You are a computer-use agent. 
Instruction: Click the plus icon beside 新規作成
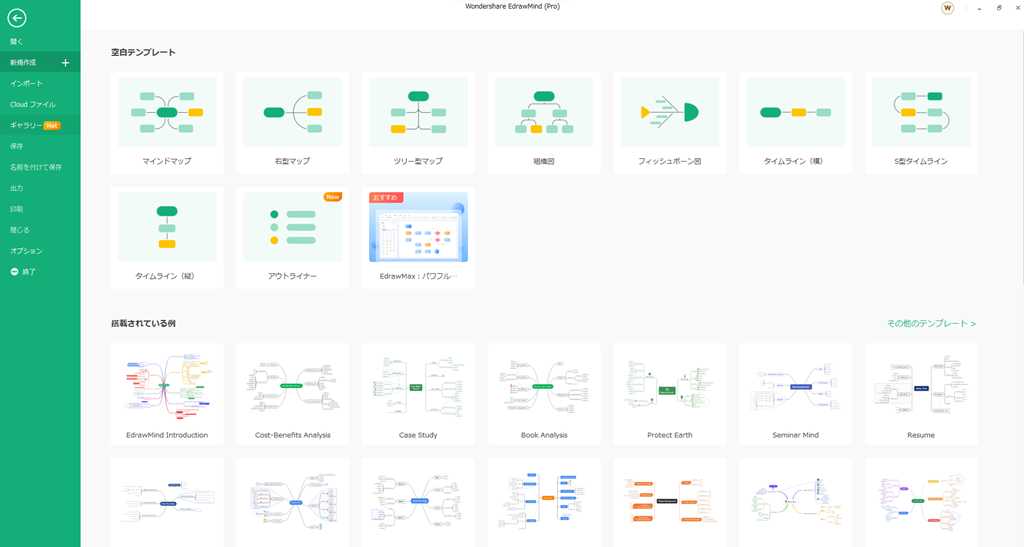[x=65, y=63]
